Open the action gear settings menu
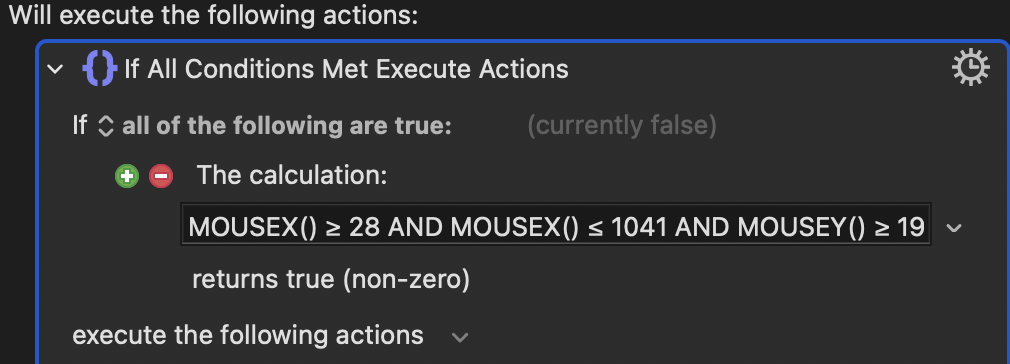This screenshot has height=364, width=1010. point(970,68)
